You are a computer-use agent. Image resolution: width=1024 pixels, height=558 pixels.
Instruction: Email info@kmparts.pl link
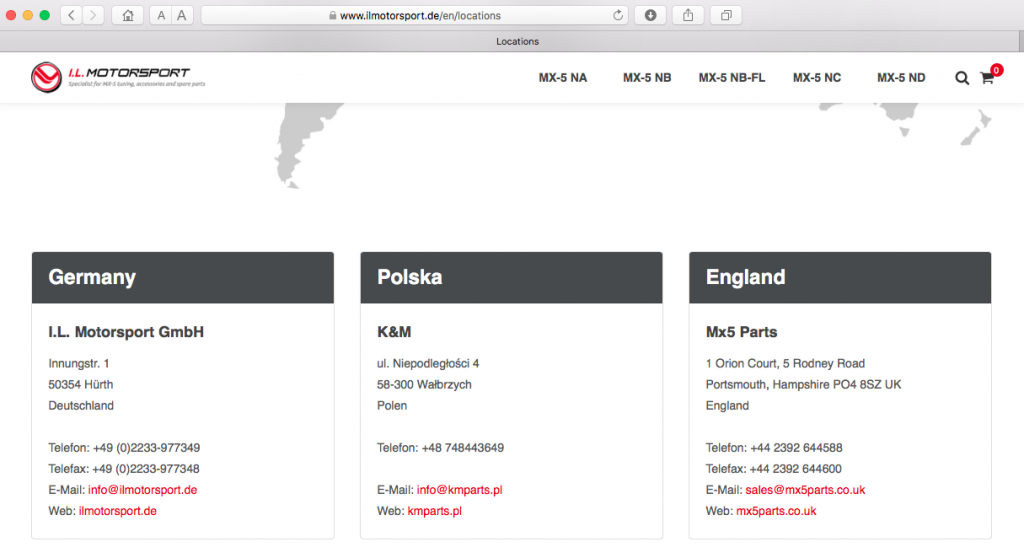coord(460,490)
